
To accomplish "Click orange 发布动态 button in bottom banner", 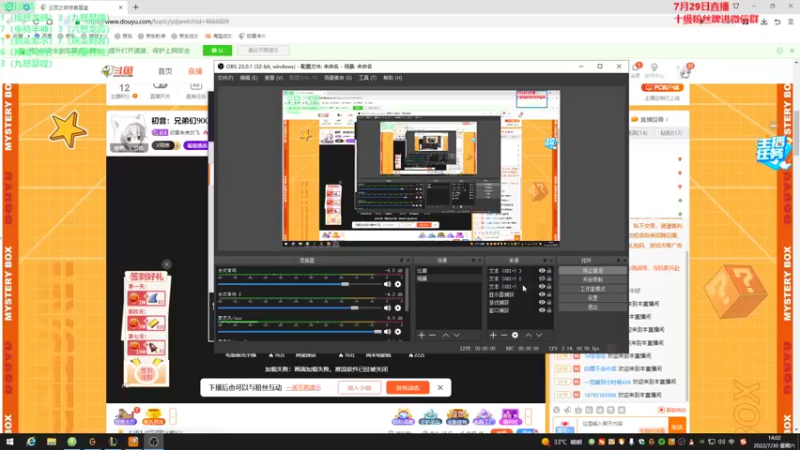I will click(x=407, y=388).
